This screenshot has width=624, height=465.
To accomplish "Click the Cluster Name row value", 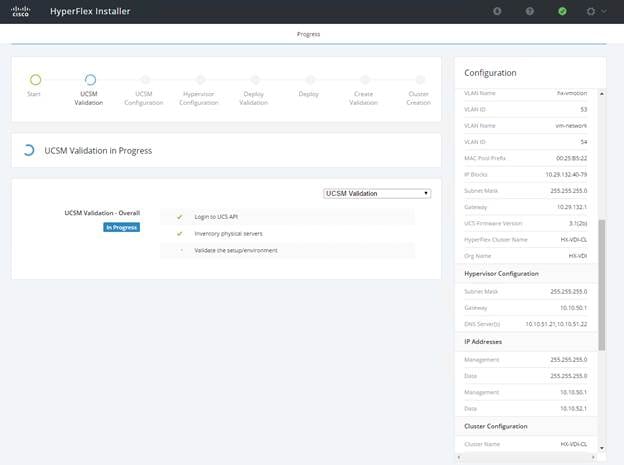I will 573,444.
